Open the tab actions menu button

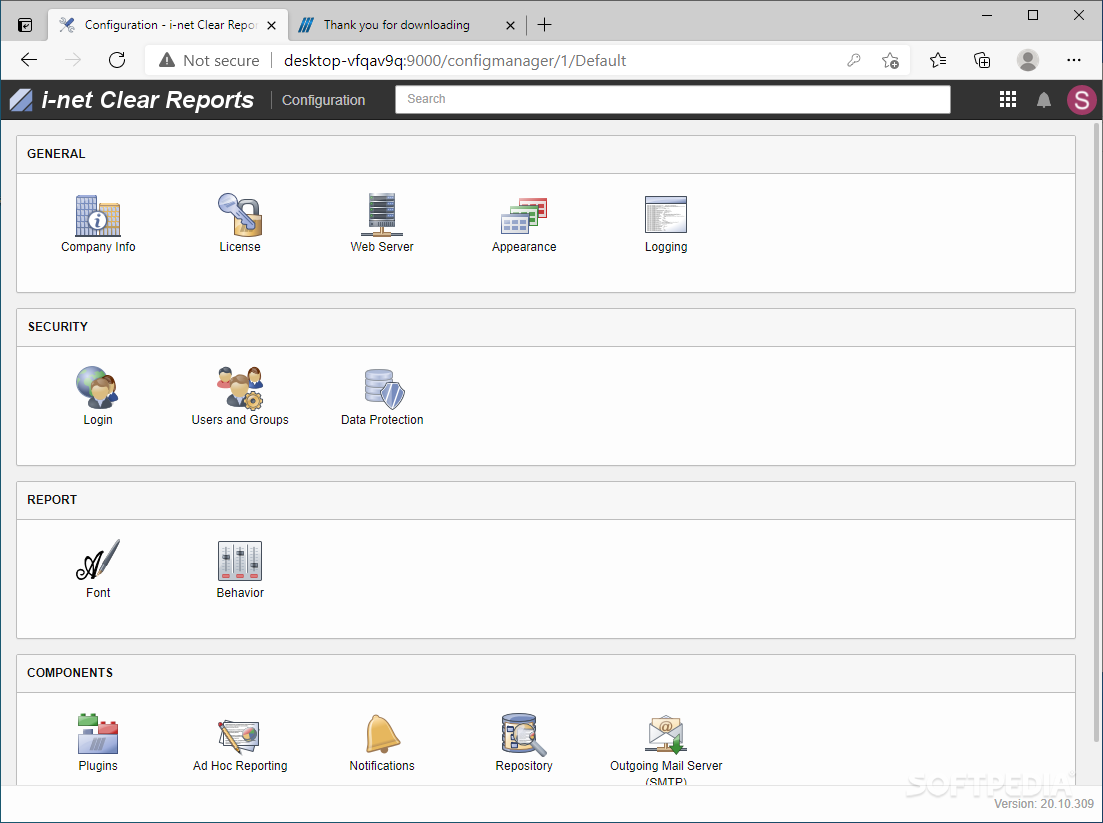tap(25, 25)
